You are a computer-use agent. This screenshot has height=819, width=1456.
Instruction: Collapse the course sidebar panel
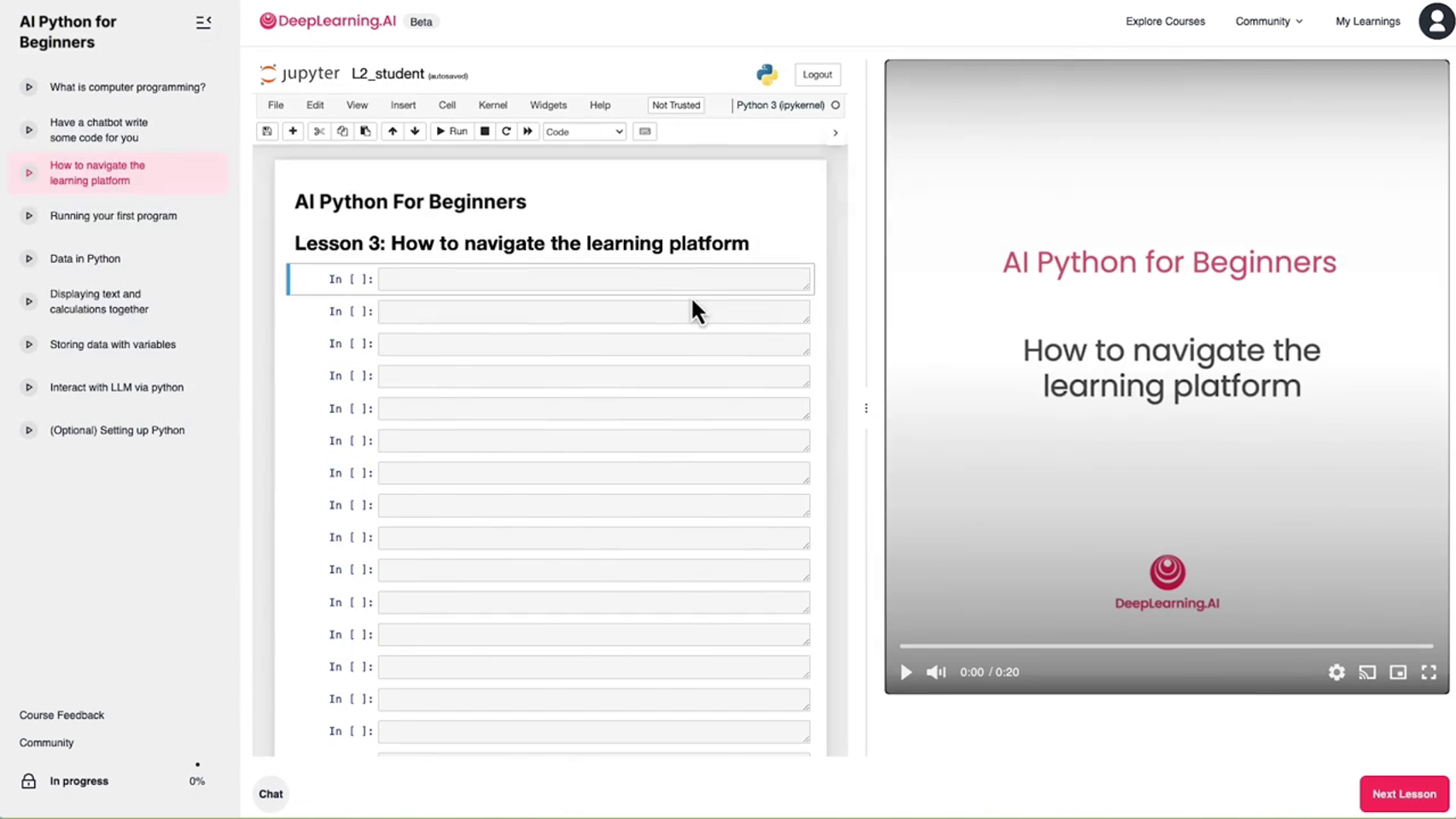coord(203,22)
